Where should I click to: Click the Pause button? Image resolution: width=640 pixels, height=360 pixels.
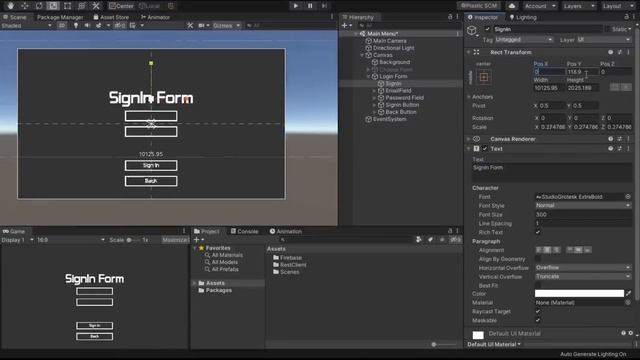point(310,6)
